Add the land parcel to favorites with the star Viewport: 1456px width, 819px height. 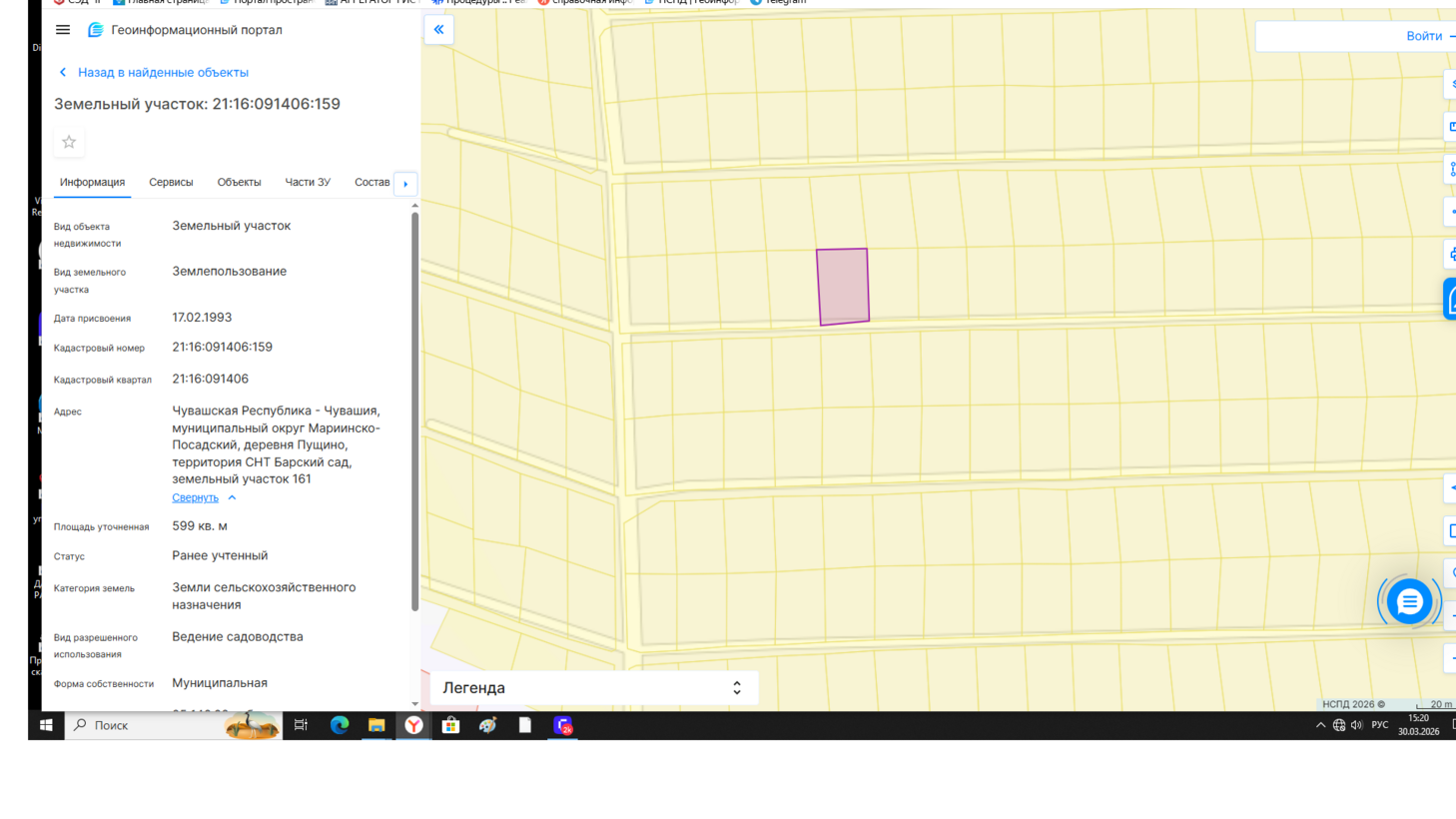[x=69, y=142]
